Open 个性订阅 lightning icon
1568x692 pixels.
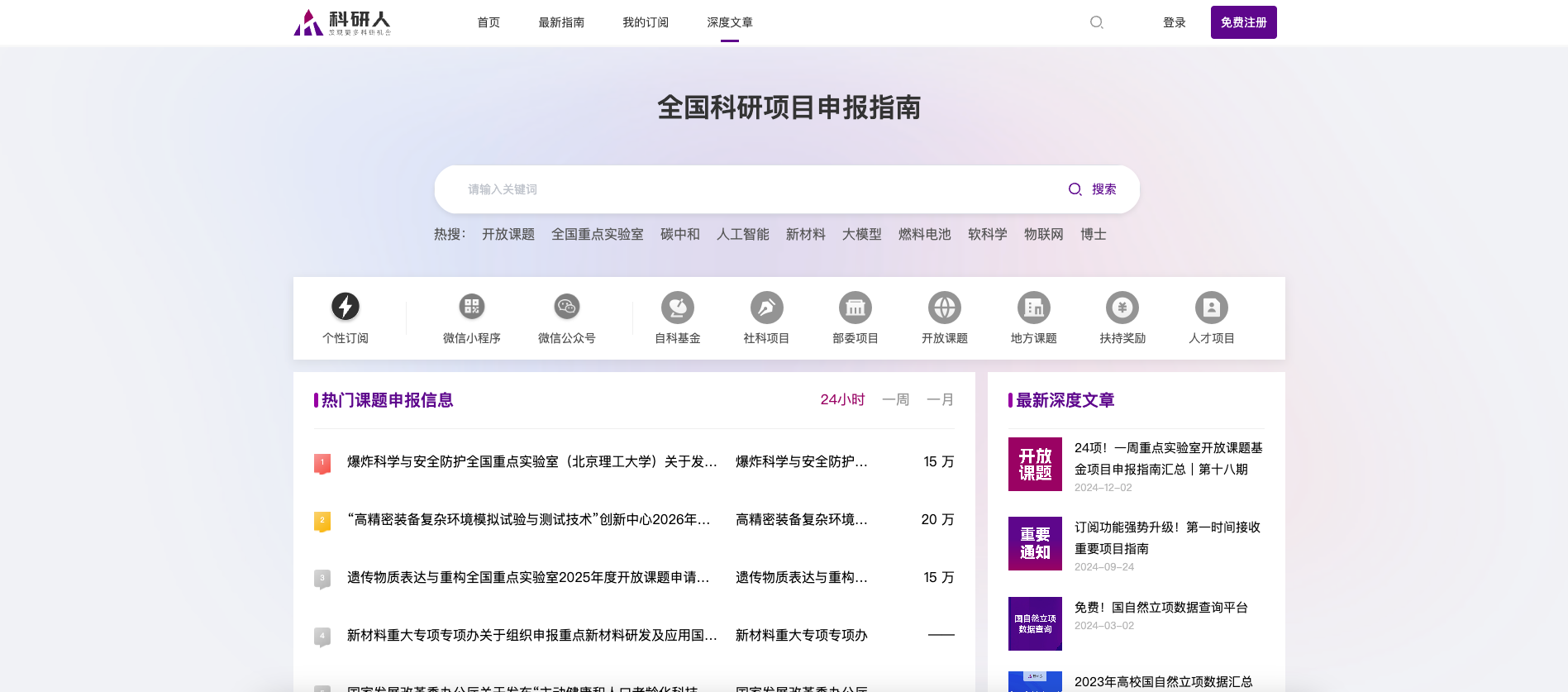pyautogui.click(x=346, y=307)
